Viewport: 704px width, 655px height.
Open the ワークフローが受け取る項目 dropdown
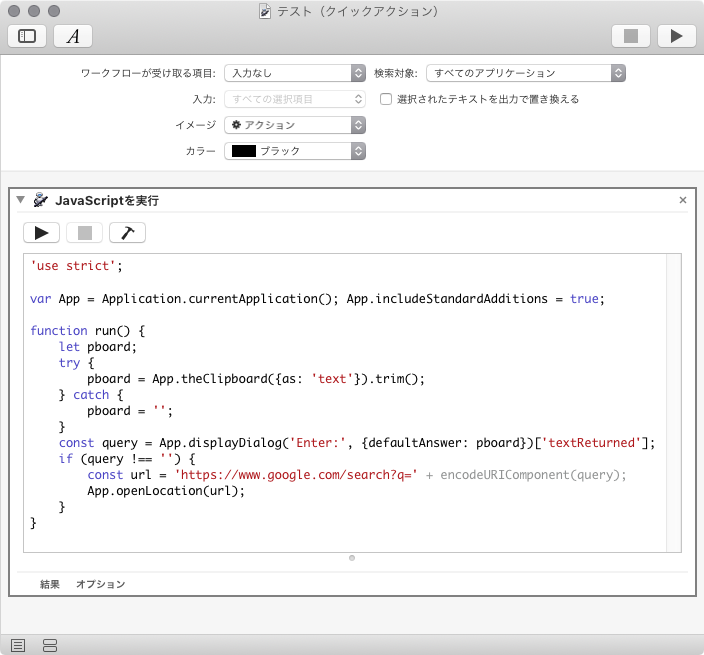click(x=294, y=73)
